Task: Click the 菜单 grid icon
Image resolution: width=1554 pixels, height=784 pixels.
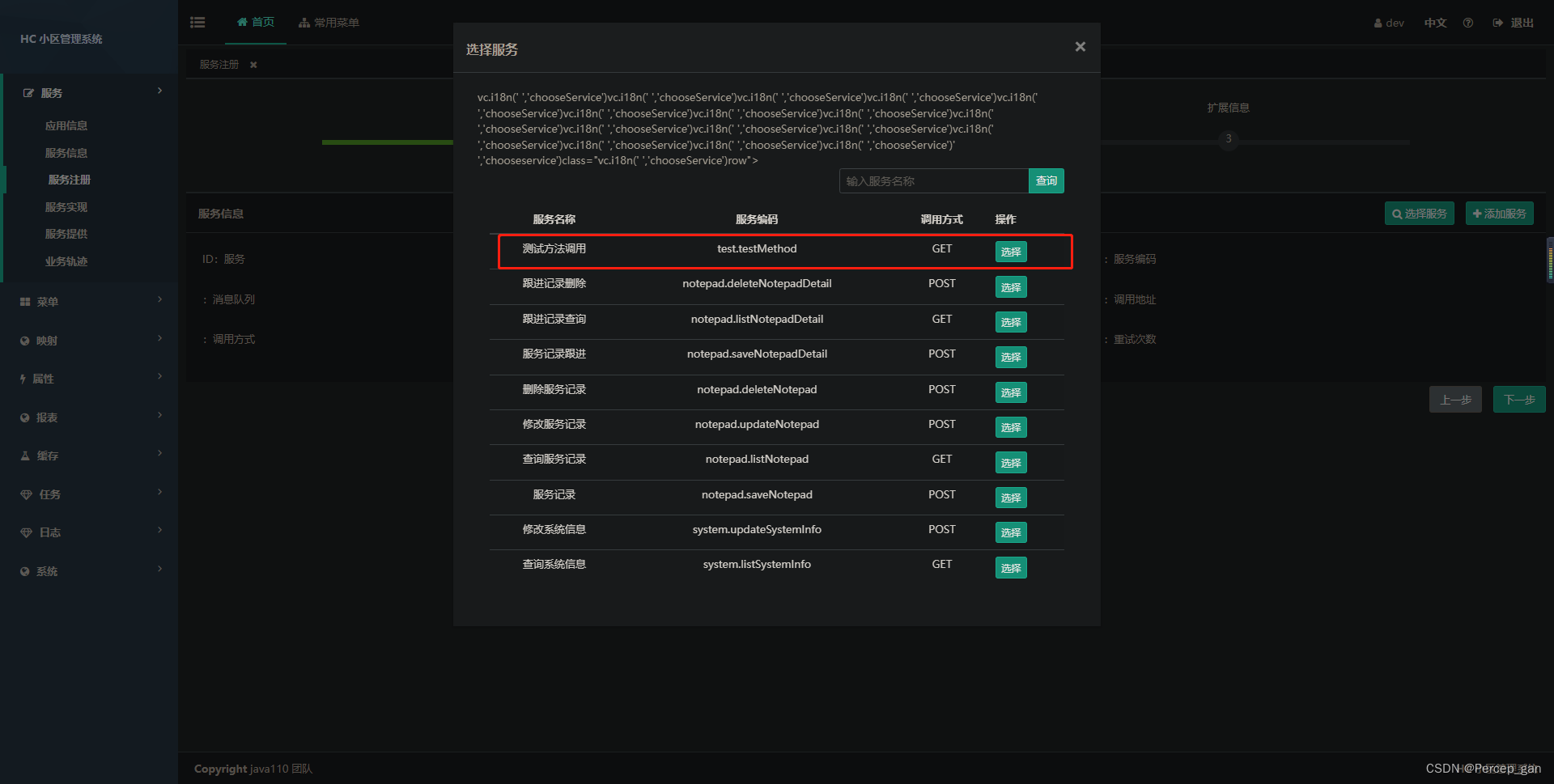Action: coord(25,302)
